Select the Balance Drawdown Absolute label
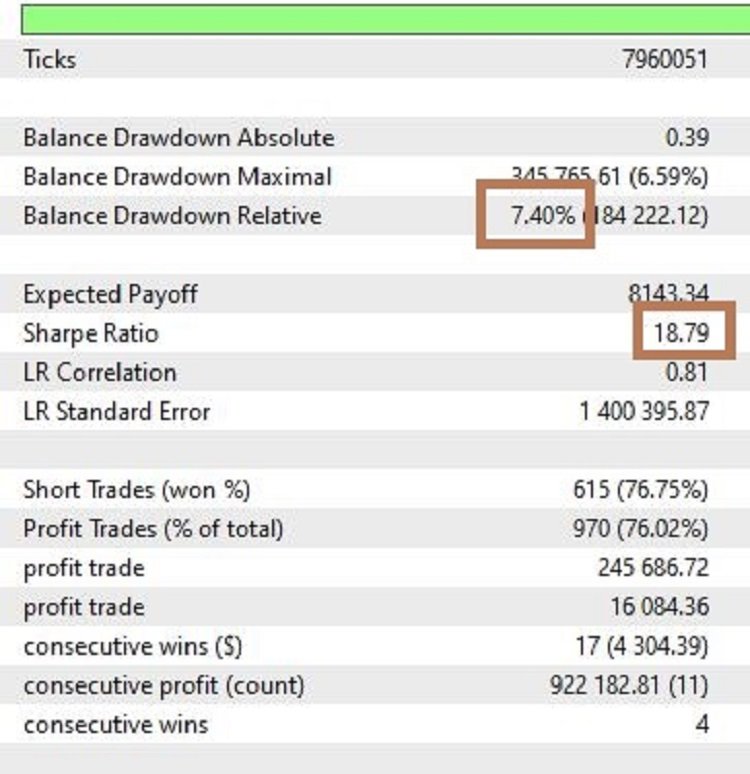Viewport: 750px width, 774px height. (x=178, y=138)
